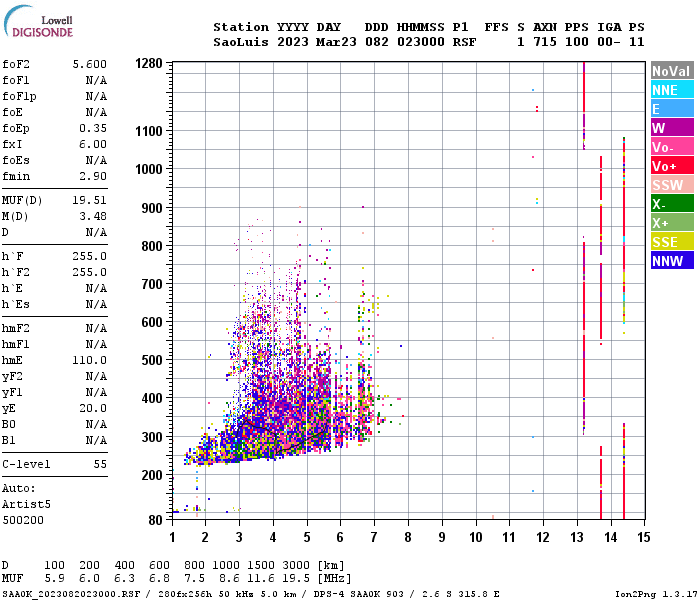Click the 1280 height axis label

[149, 63]
